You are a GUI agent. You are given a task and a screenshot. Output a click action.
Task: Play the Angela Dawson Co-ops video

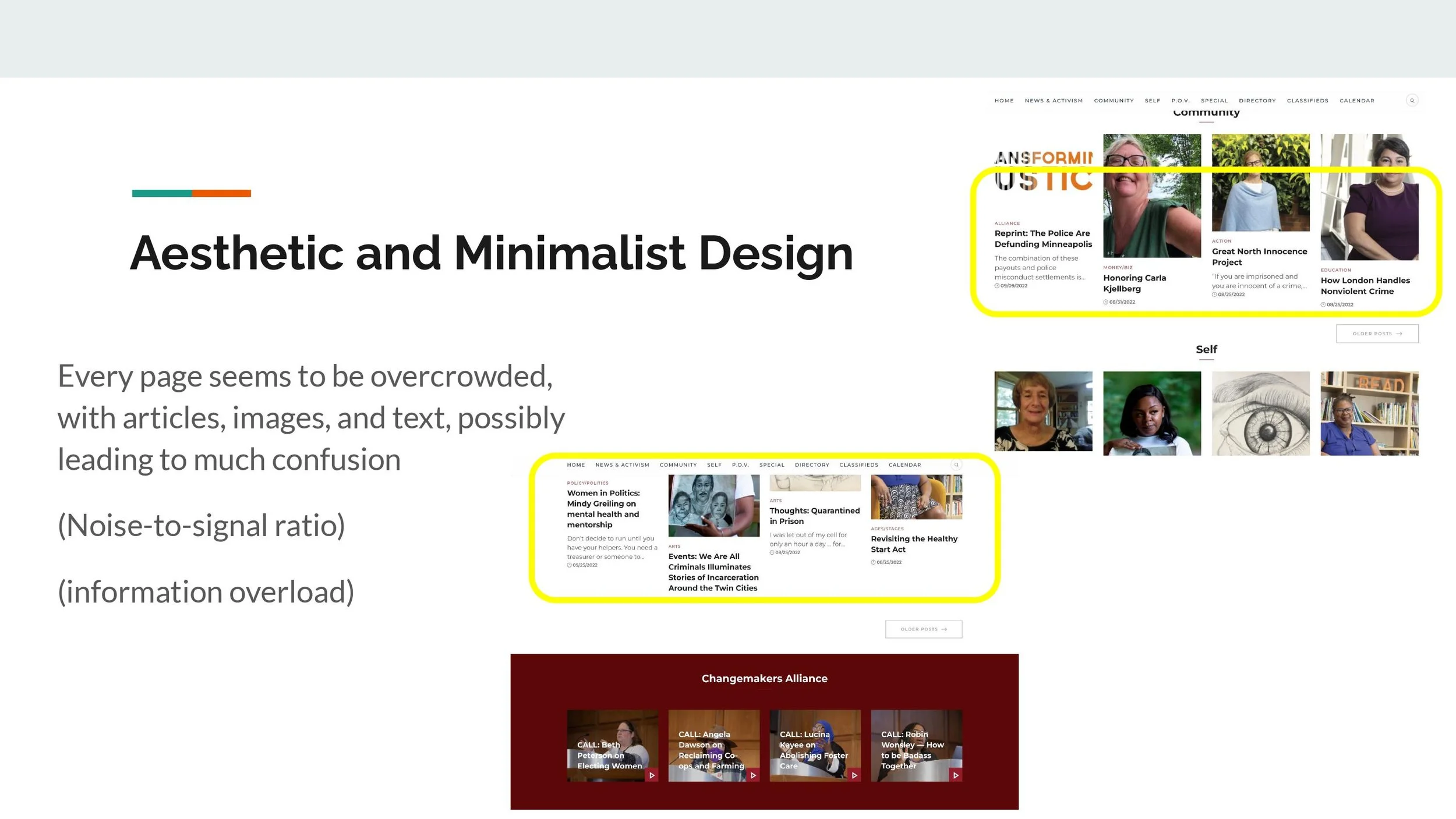click(753, 775)
